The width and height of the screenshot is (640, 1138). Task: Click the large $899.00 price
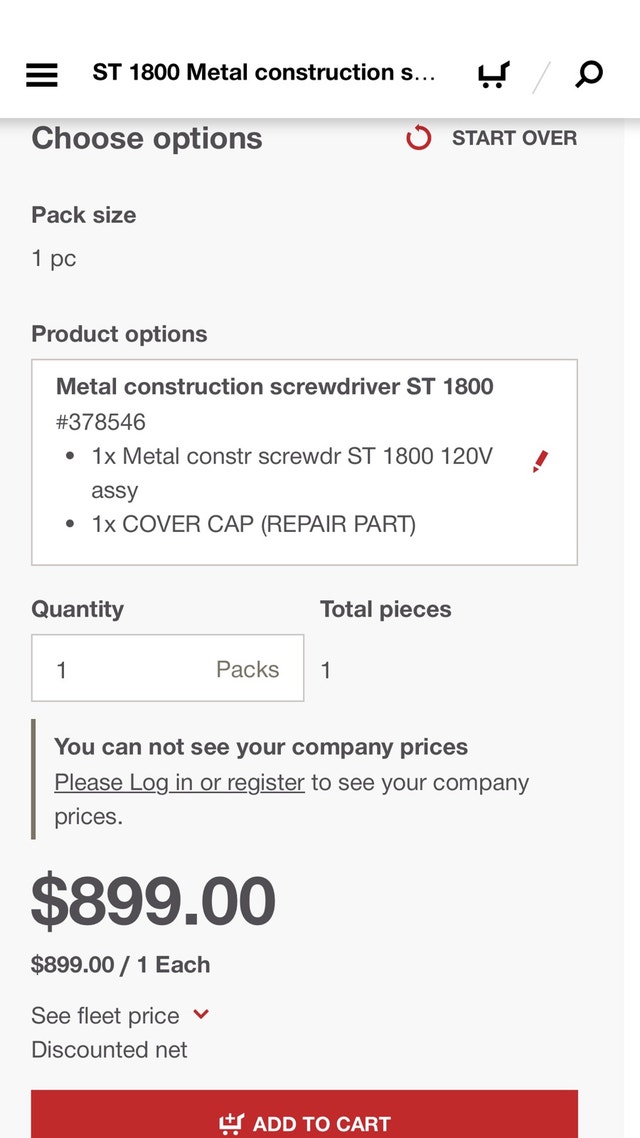coord(153,900)
